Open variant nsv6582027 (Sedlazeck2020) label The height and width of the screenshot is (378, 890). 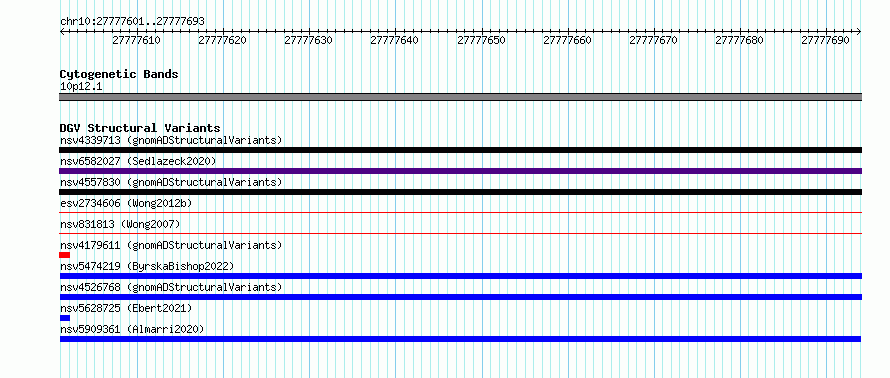(138, 161)
